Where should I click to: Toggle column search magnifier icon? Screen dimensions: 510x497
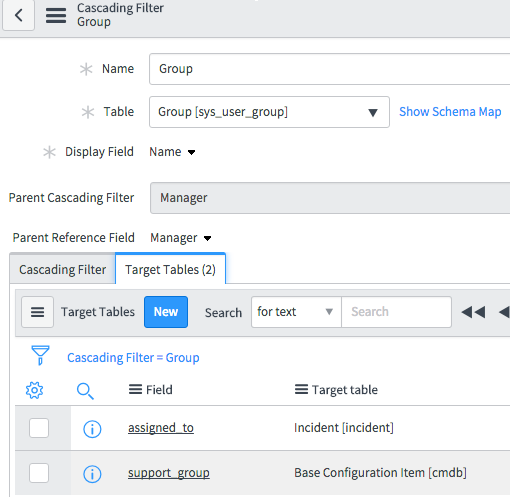pyautogui.click(x=85, y=391)
